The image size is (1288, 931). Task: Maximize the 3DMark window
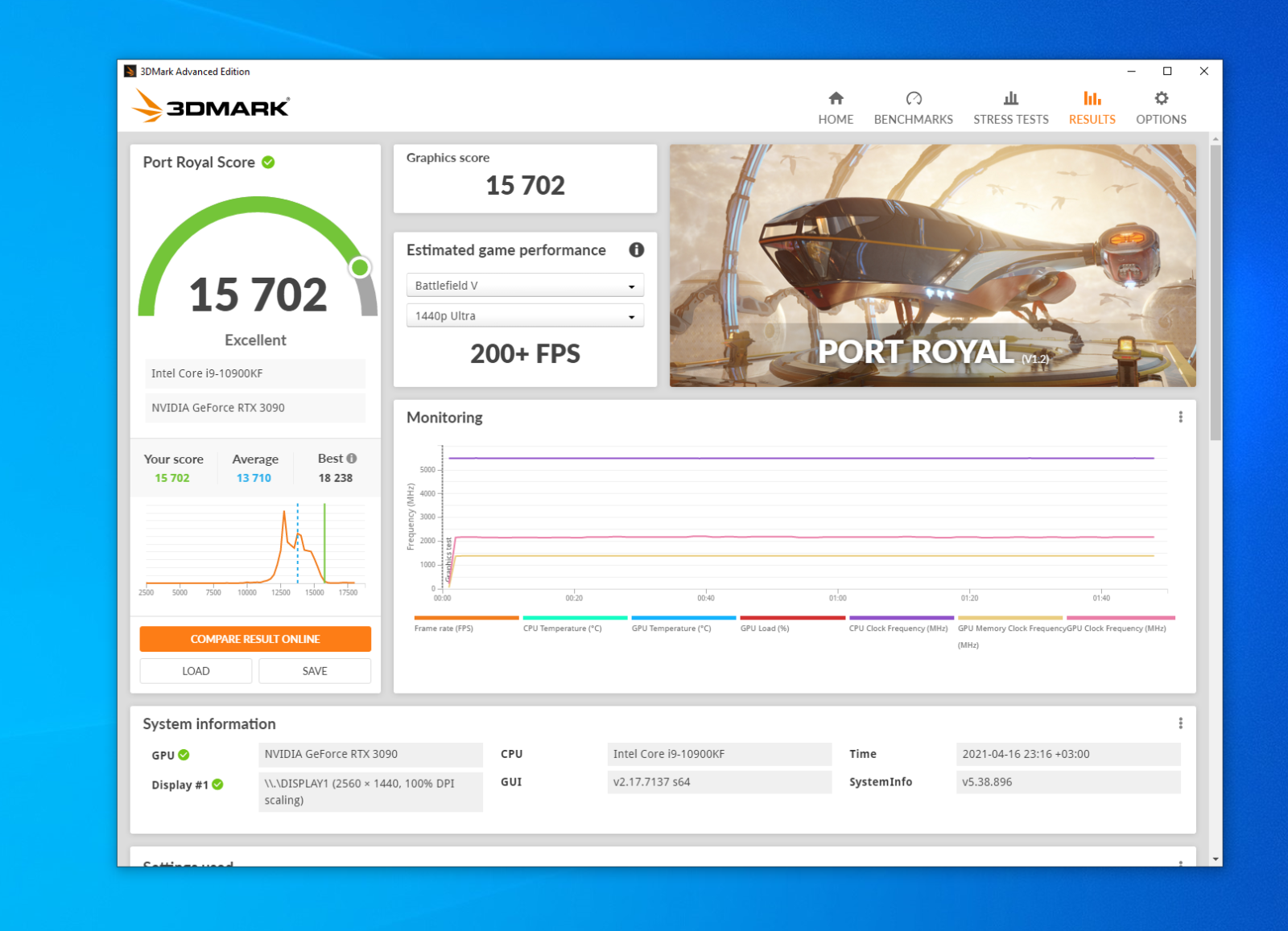pyautogui.click(x=1167, y=72)
